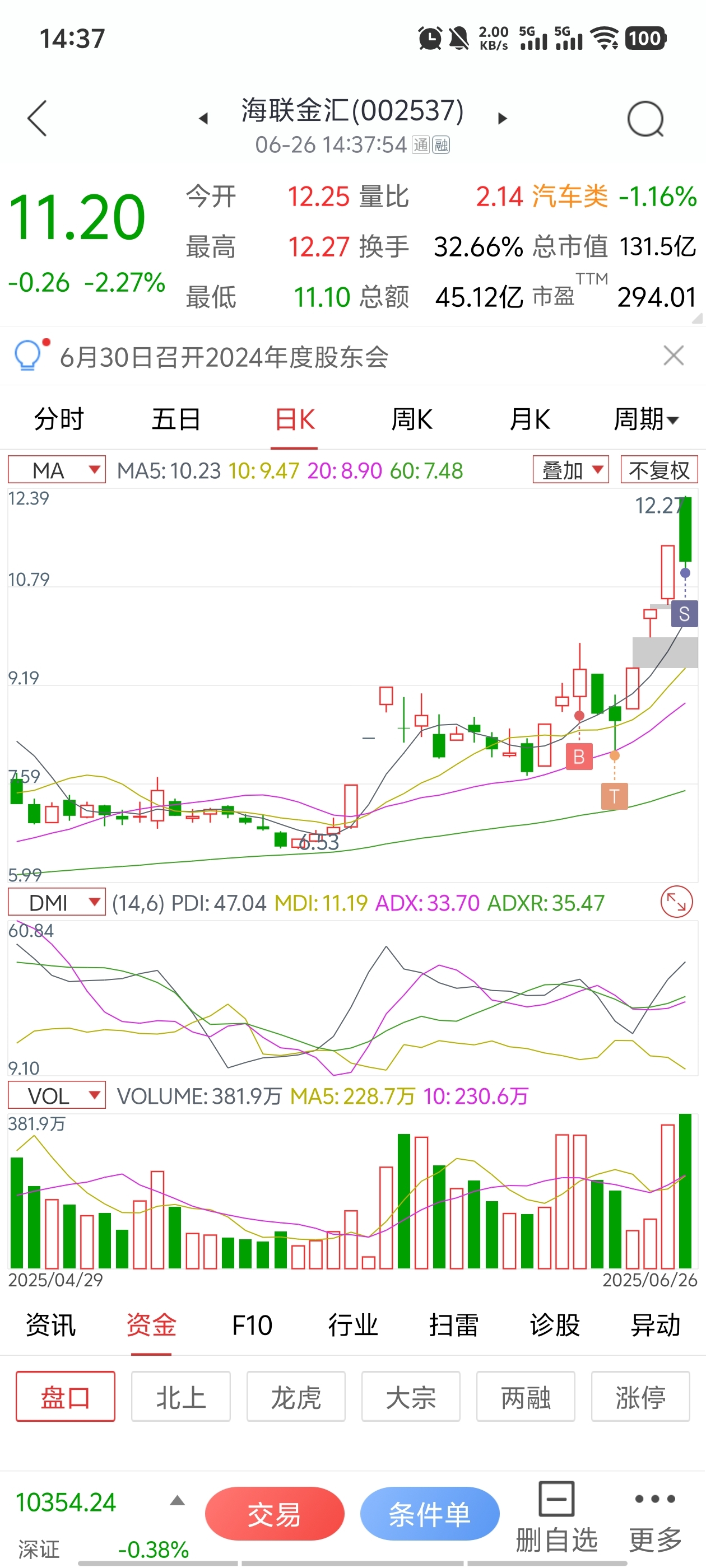Open the 行业 tab
The image size is (706, 1568).
coord(352,1325)
